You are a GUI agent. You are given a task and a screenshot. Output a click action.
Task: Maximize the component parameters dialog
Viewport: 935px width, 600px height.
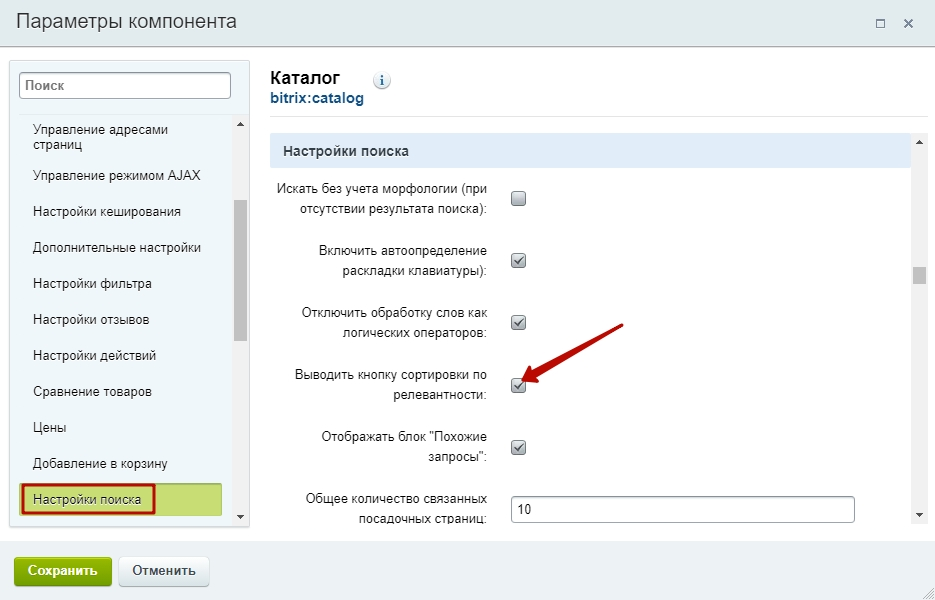tap(880, 24)
